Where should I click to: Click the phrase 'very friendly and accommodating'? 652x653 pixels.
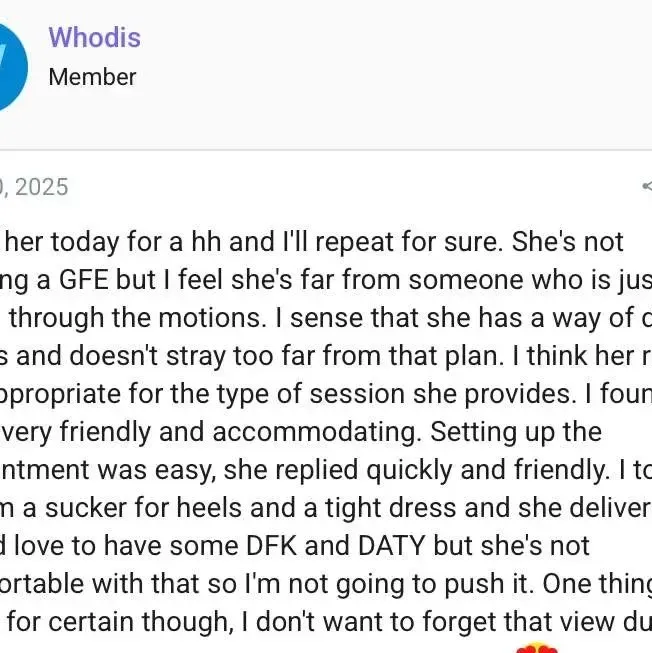point(207,432)
